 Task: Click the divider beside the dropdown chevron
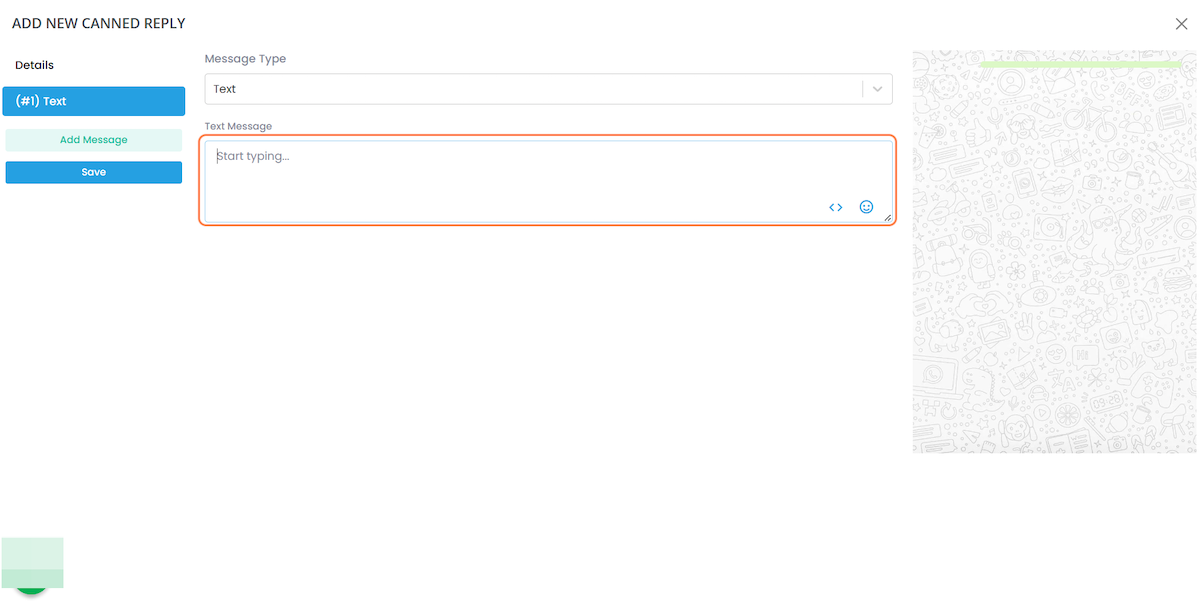point(862,89)
